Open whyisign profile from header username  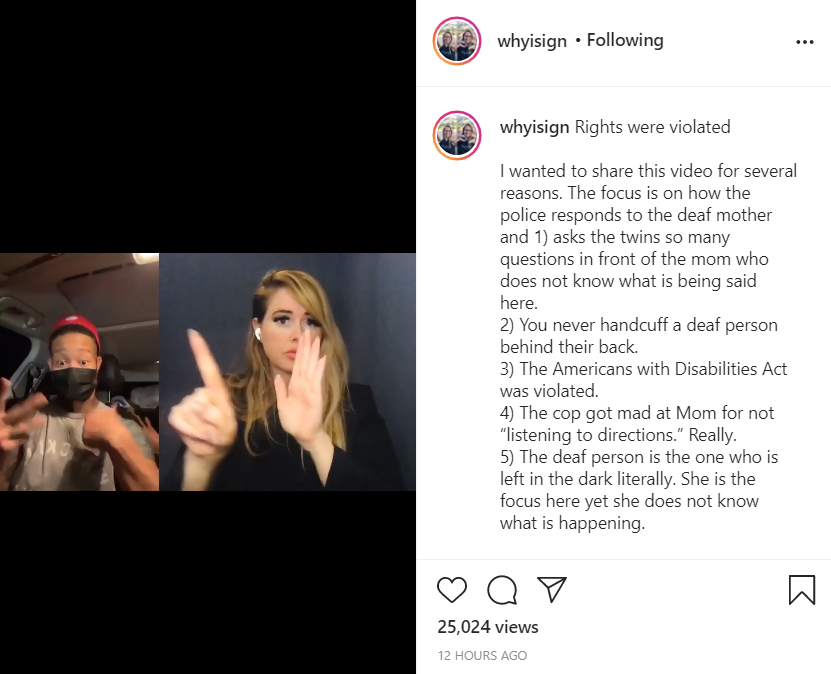coord(532,41)
